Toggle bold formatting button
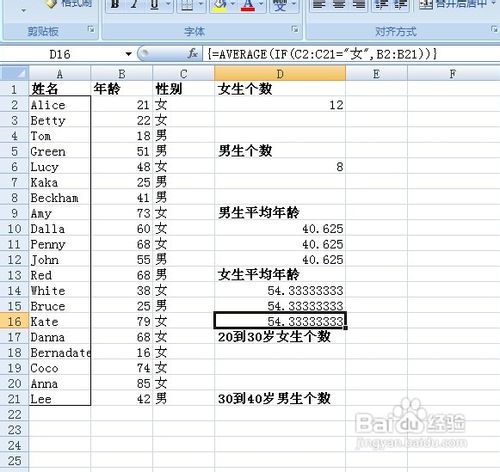Viewport: 500px width, 472px height. point(115,5)
